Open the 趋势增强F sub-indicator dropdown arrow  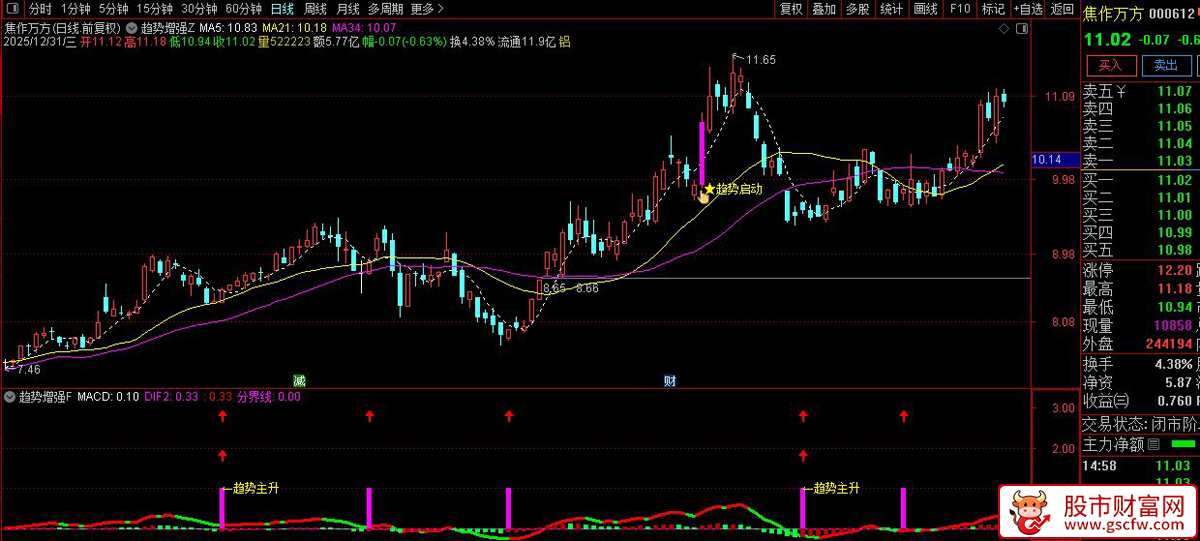pyautogui.click(x=10, y=397)
